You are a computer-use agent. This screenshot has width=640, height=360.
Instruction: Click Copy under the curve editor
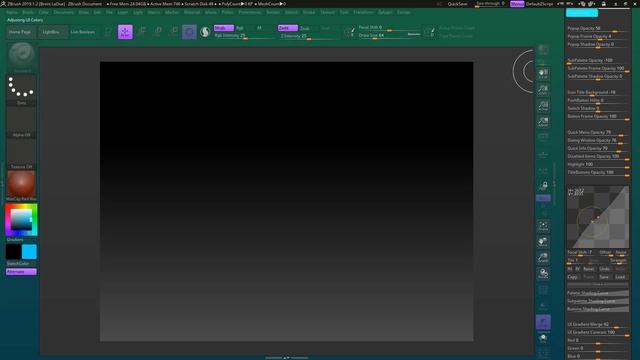573,277
